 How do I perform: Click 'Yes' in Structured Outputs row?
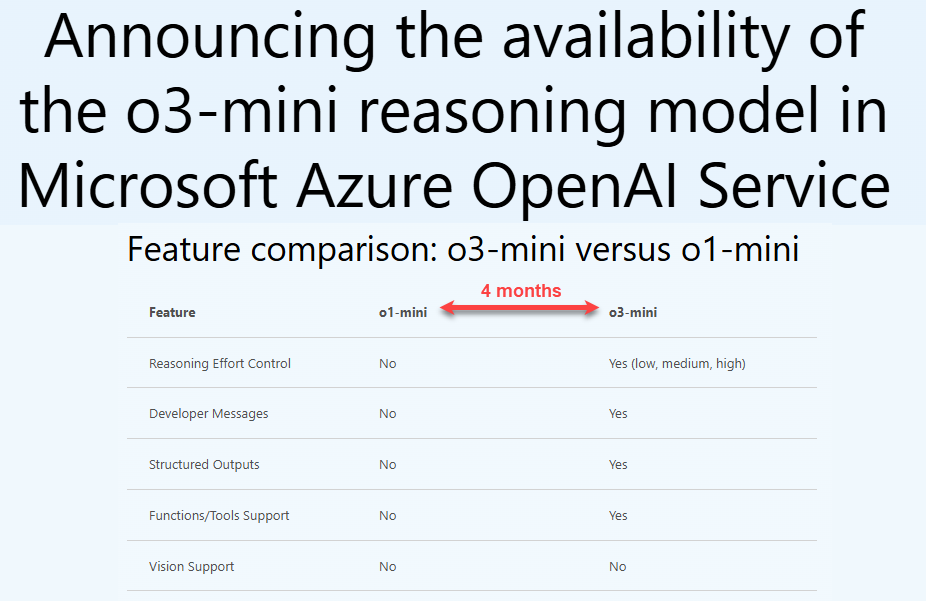pos(618,465)
